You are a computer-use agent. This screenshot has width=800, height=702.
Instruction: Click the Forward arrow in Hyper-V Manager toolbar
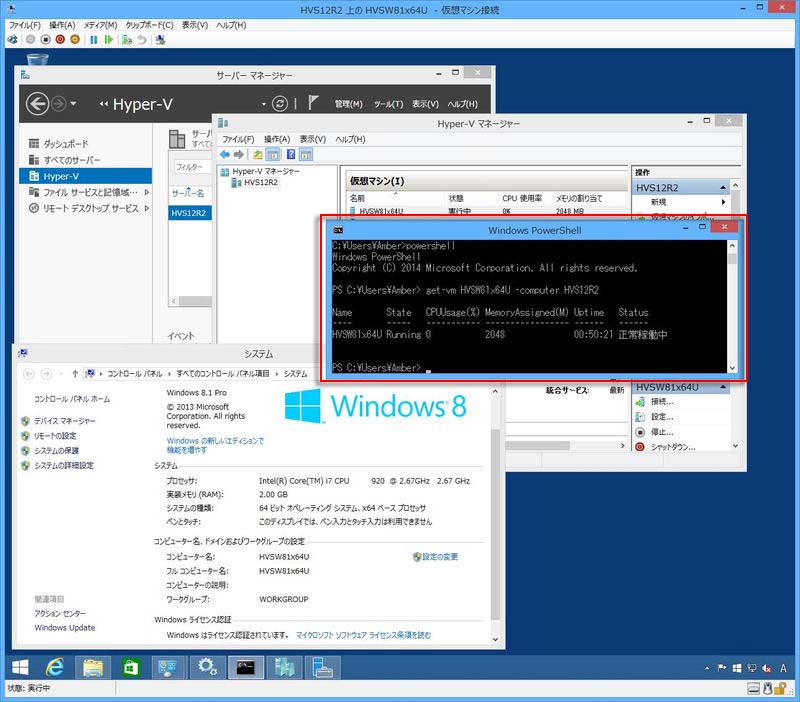238,154
